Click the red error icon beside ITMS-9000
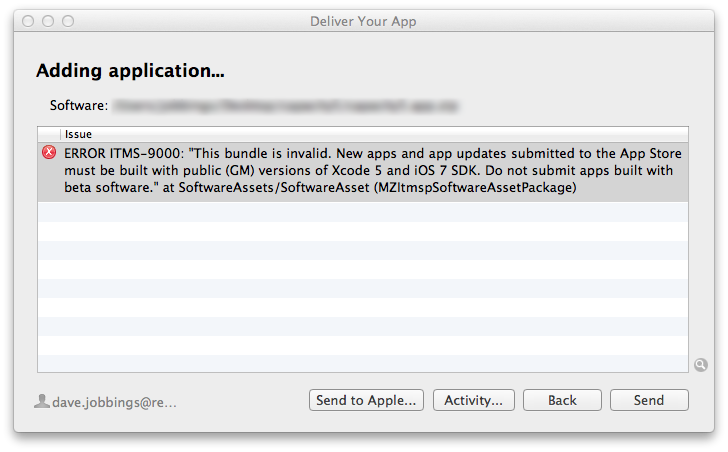This screenshot has width=728, height=452. tap(49, 152)
